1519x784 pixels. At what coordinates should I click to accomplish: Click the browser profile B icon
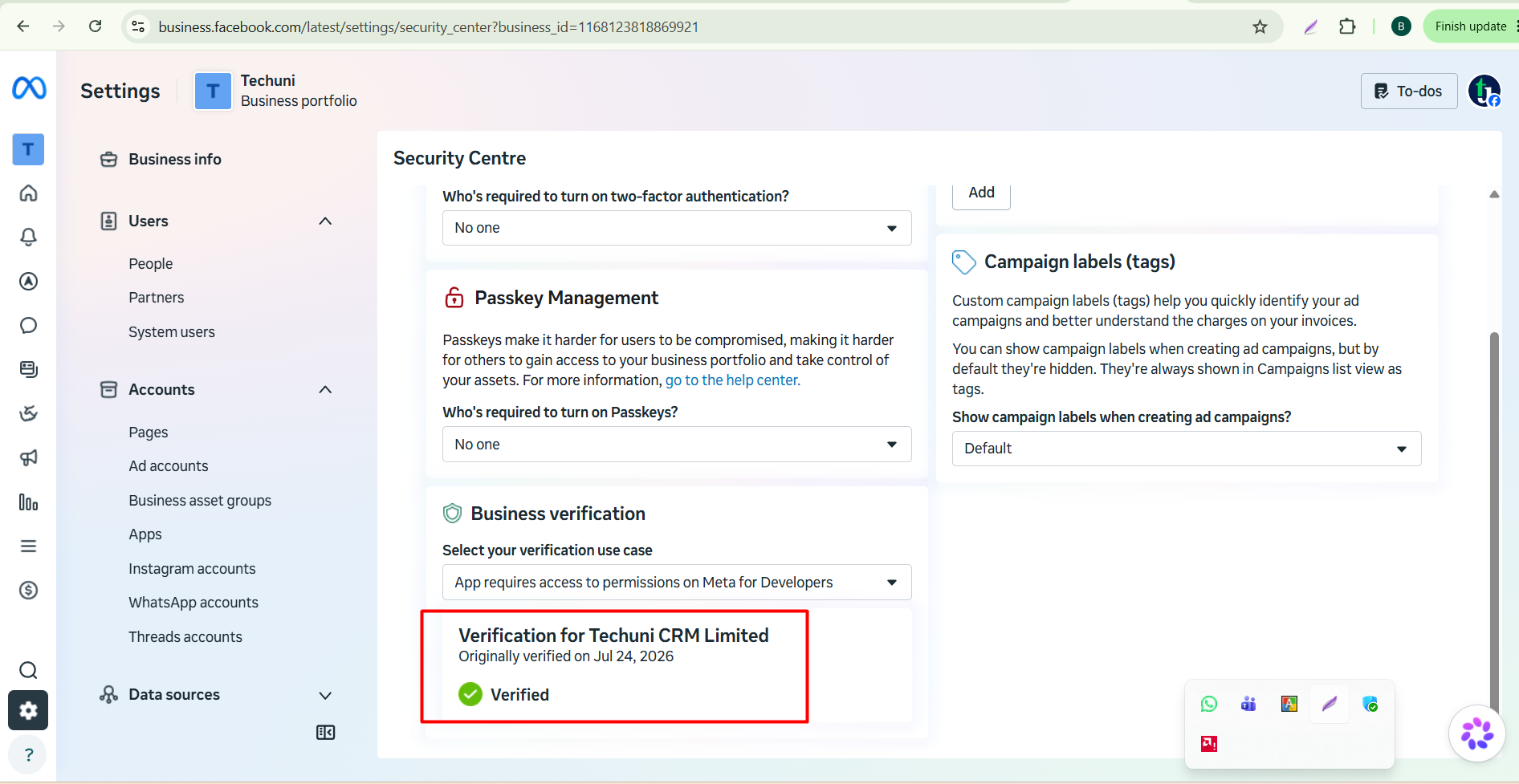click(x=1401, y=26)
